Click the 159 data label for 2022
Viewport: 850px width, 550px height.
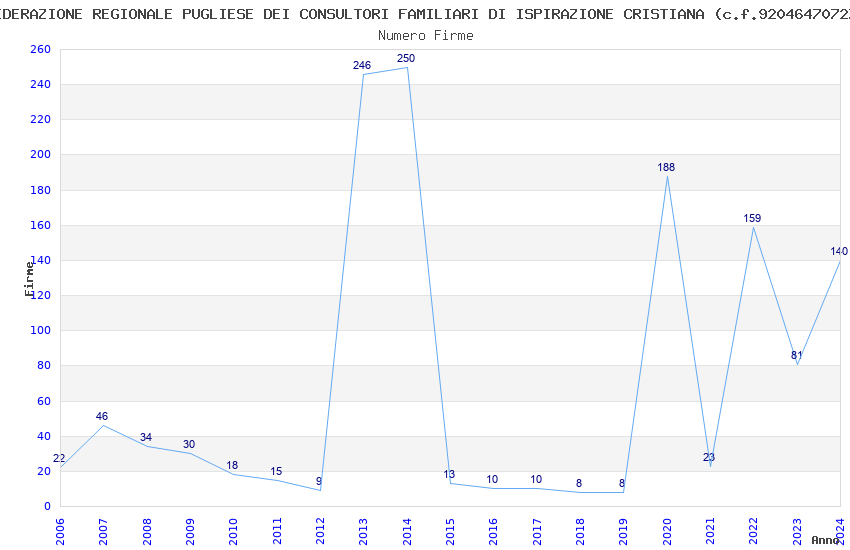tap(752, 218)
